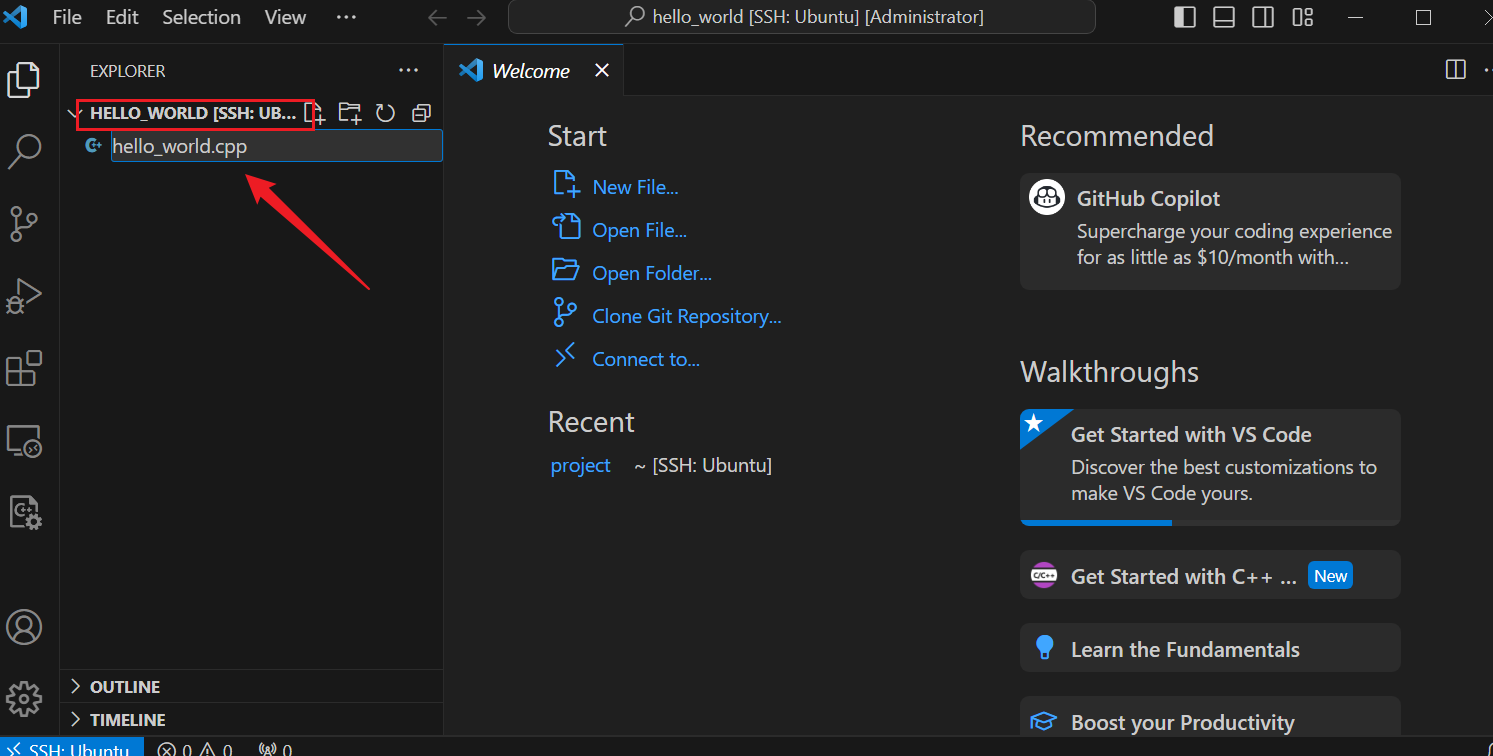
Task: Select the Welcome tab
Action: point(531,71)
